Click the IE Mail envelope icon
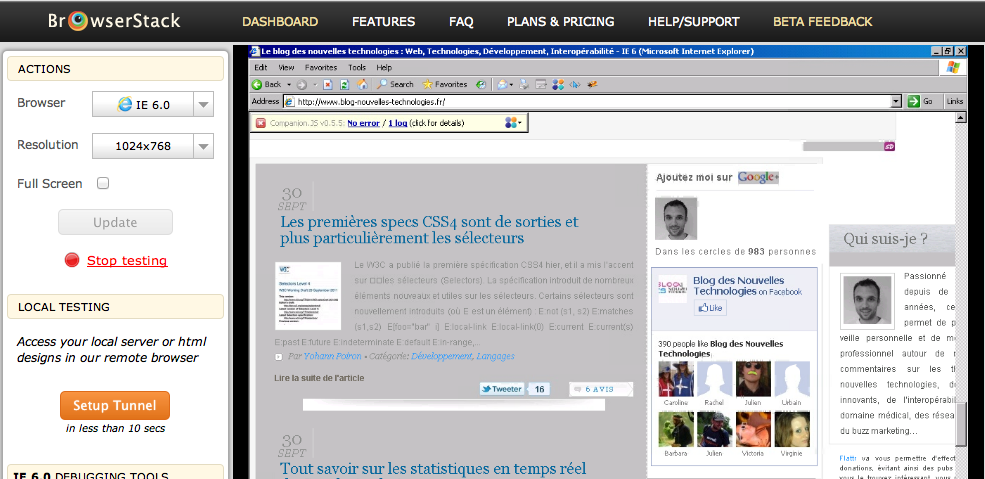 click(x=502, y=85)
